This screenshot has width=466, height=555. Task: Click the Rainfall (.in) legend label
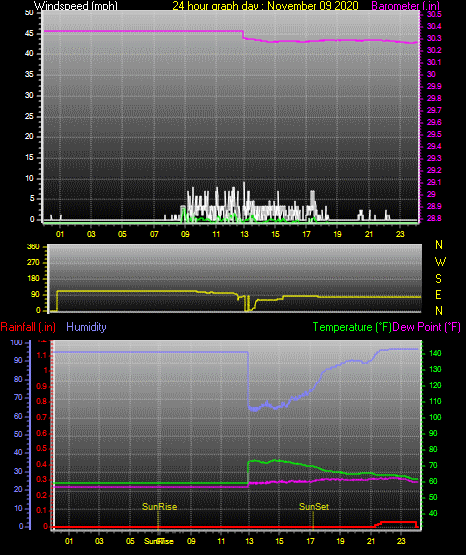28,327
